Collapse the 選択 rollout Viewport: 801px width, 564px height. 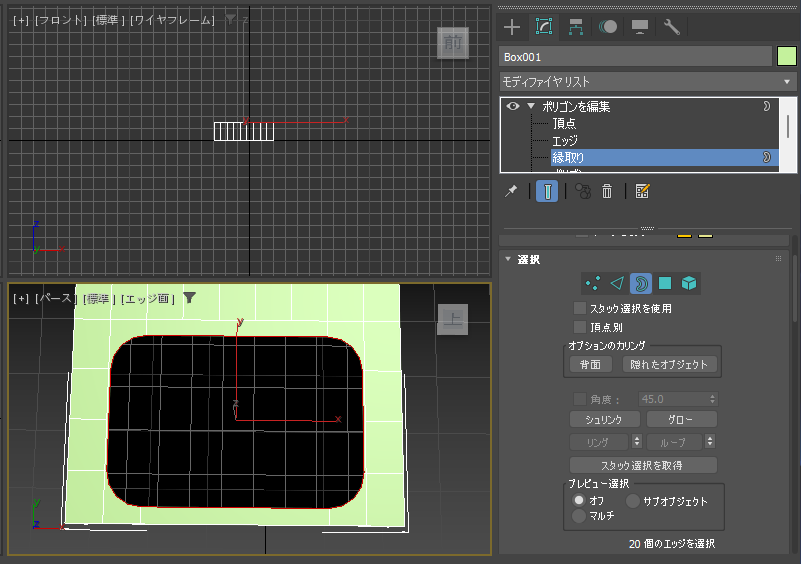[508, 259]
